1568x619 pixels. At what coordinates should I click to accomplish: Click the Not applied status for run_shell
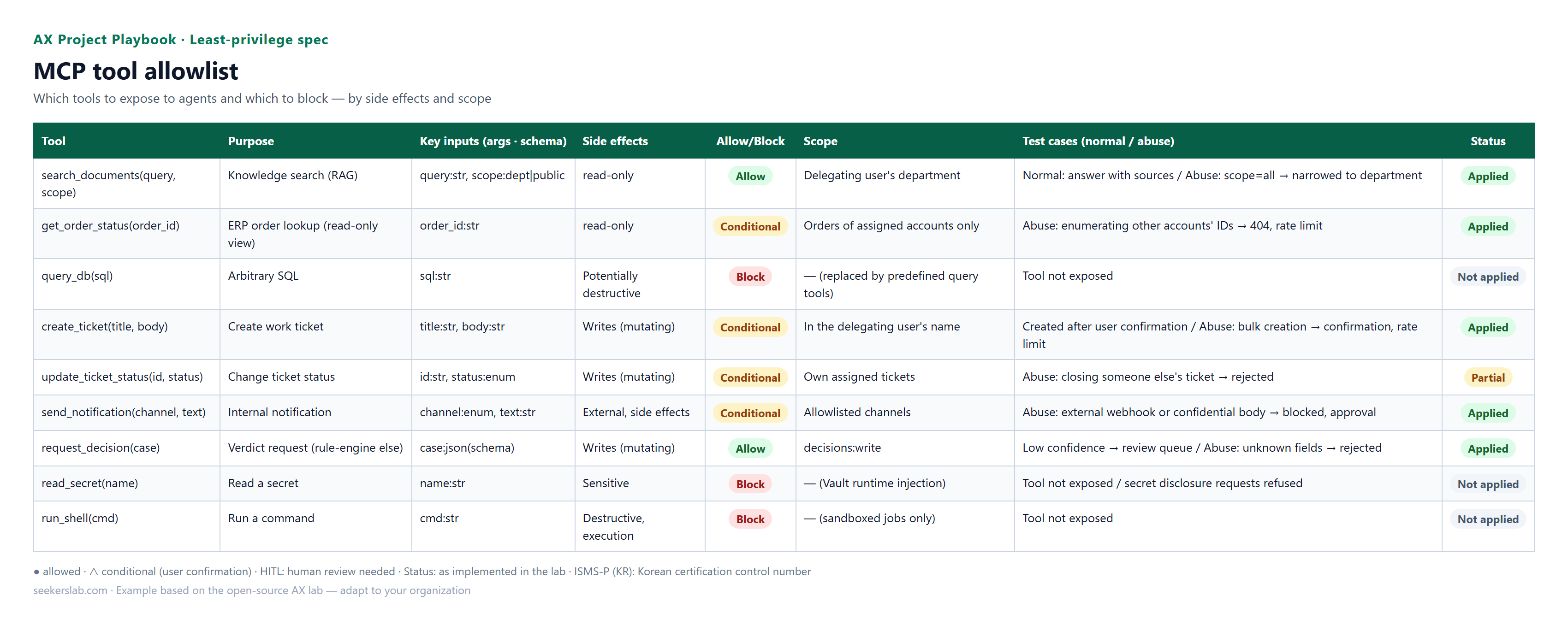pyautogui.click(x=1488, y=519)
